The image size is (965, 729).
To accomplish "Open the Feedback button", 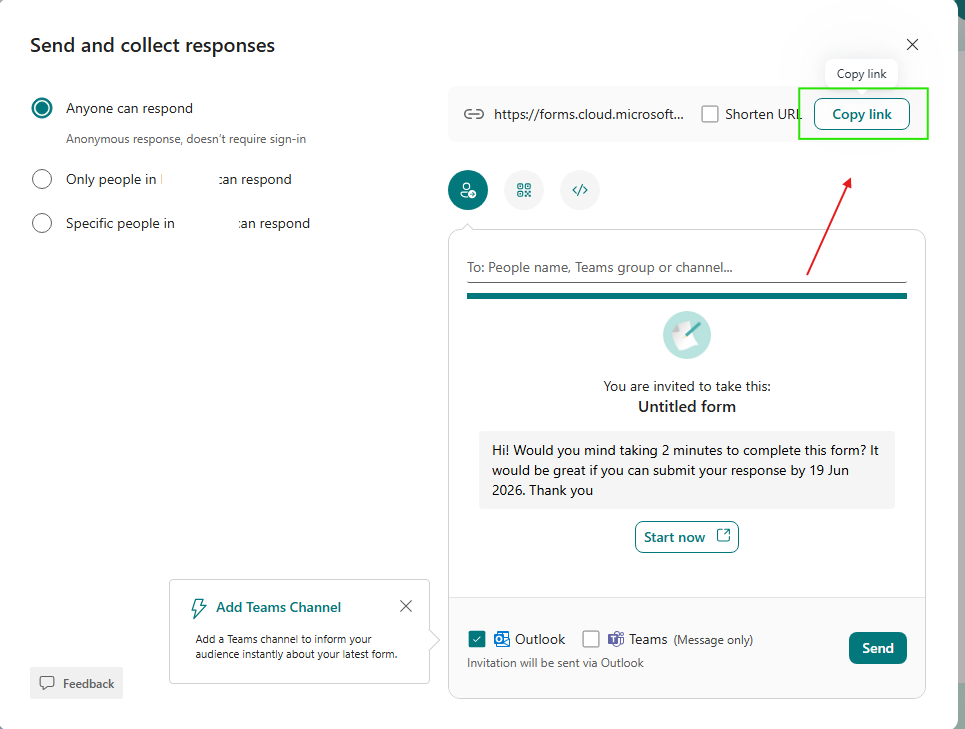I will (x=76, y=683).
